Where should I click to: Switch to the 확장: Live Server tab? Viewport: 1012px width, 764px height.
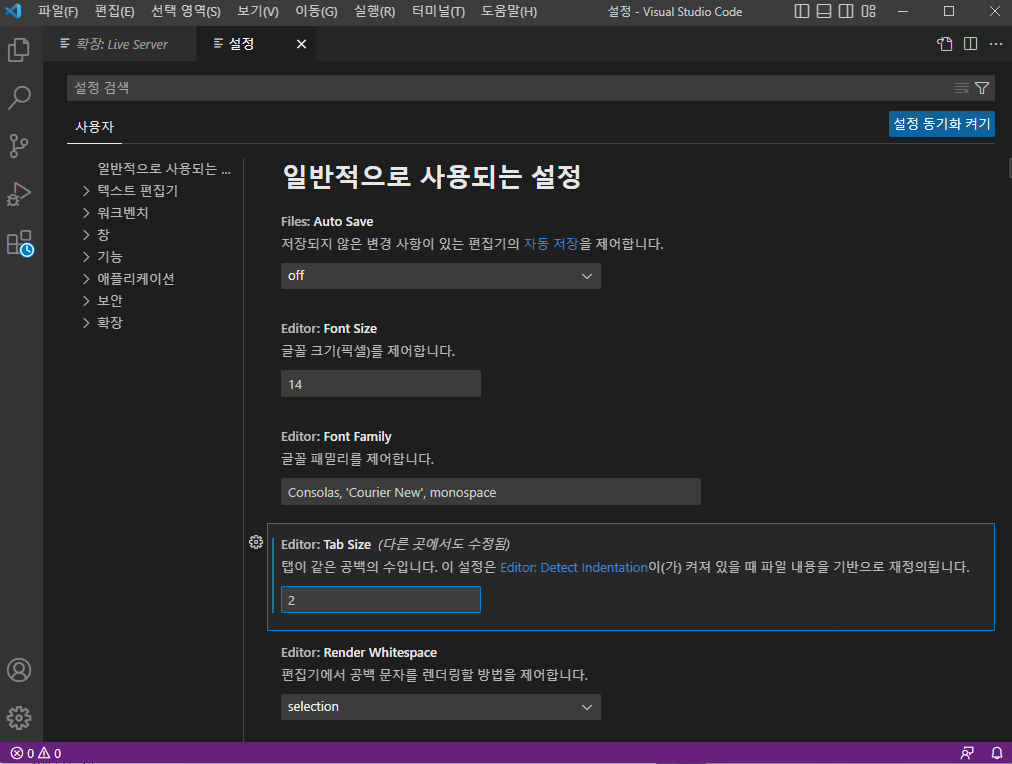click(120, 44)
